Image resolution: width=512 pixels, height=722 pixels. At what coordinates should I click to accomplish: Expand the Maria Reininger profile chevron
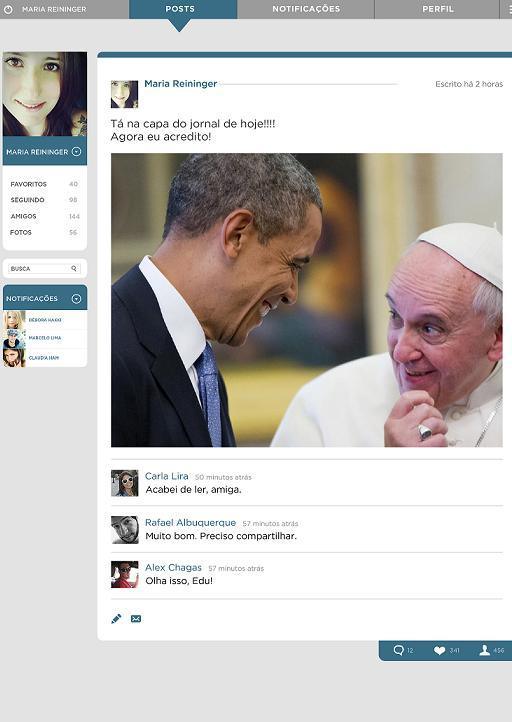pos(76,151)
